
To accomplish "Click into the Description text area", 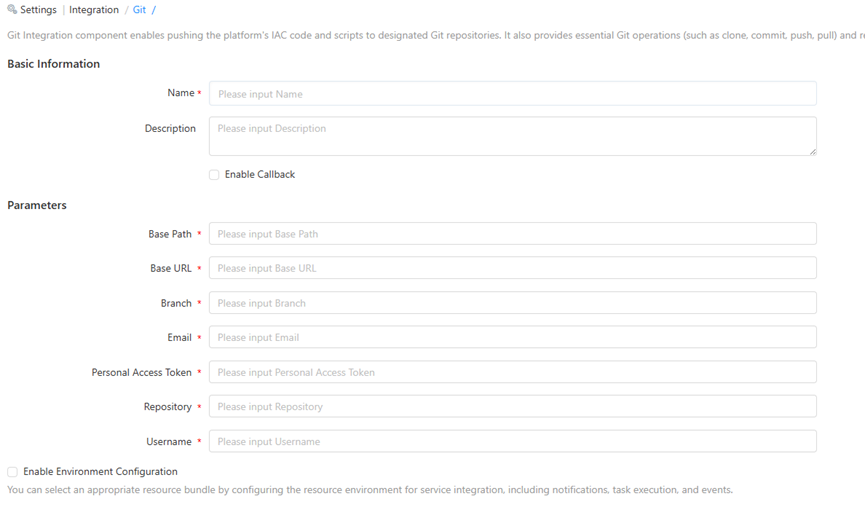I will [x=512, y=136].
